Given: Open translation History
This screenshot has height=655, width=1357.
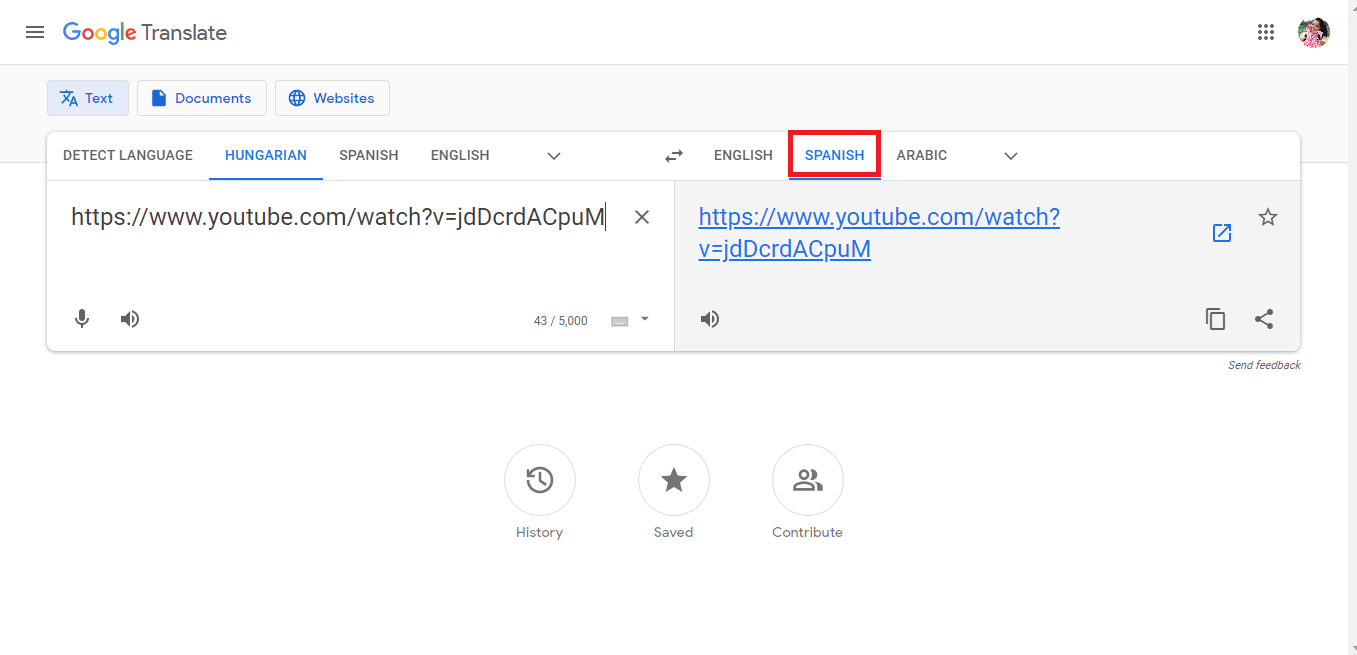Looking at the screenshot, I should [x=540, y=480].
